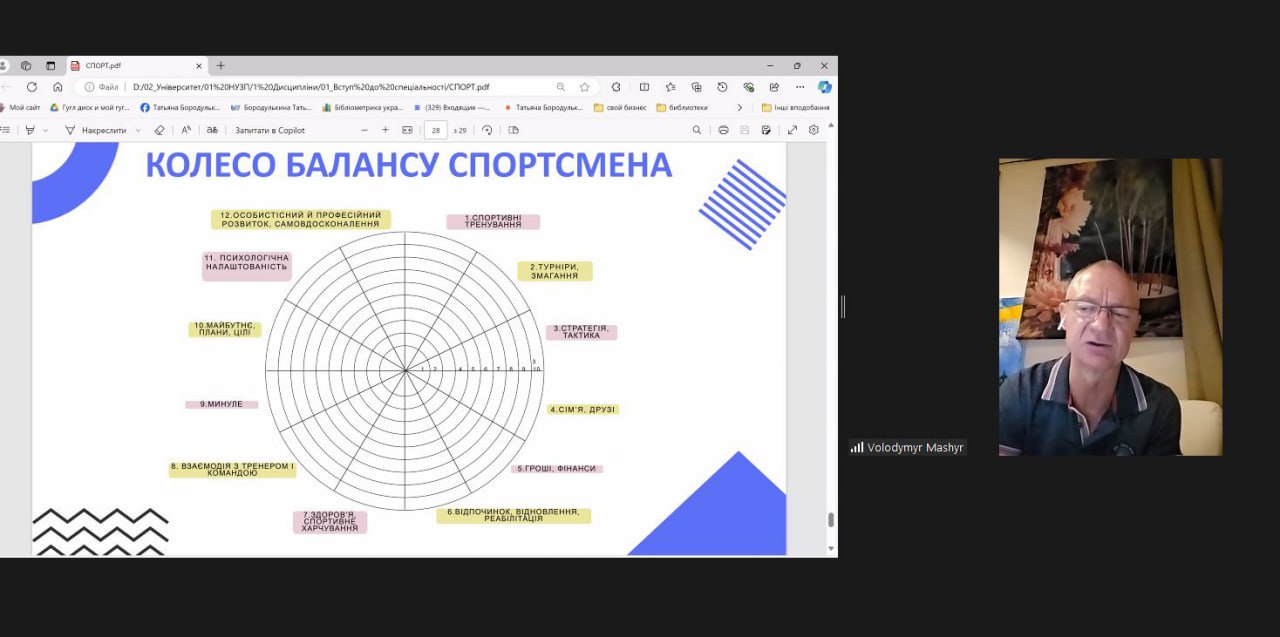The image size is (1280, 637).
Task: Expand the highlight tool color dropdown
Action: click(x=45, y=130)
